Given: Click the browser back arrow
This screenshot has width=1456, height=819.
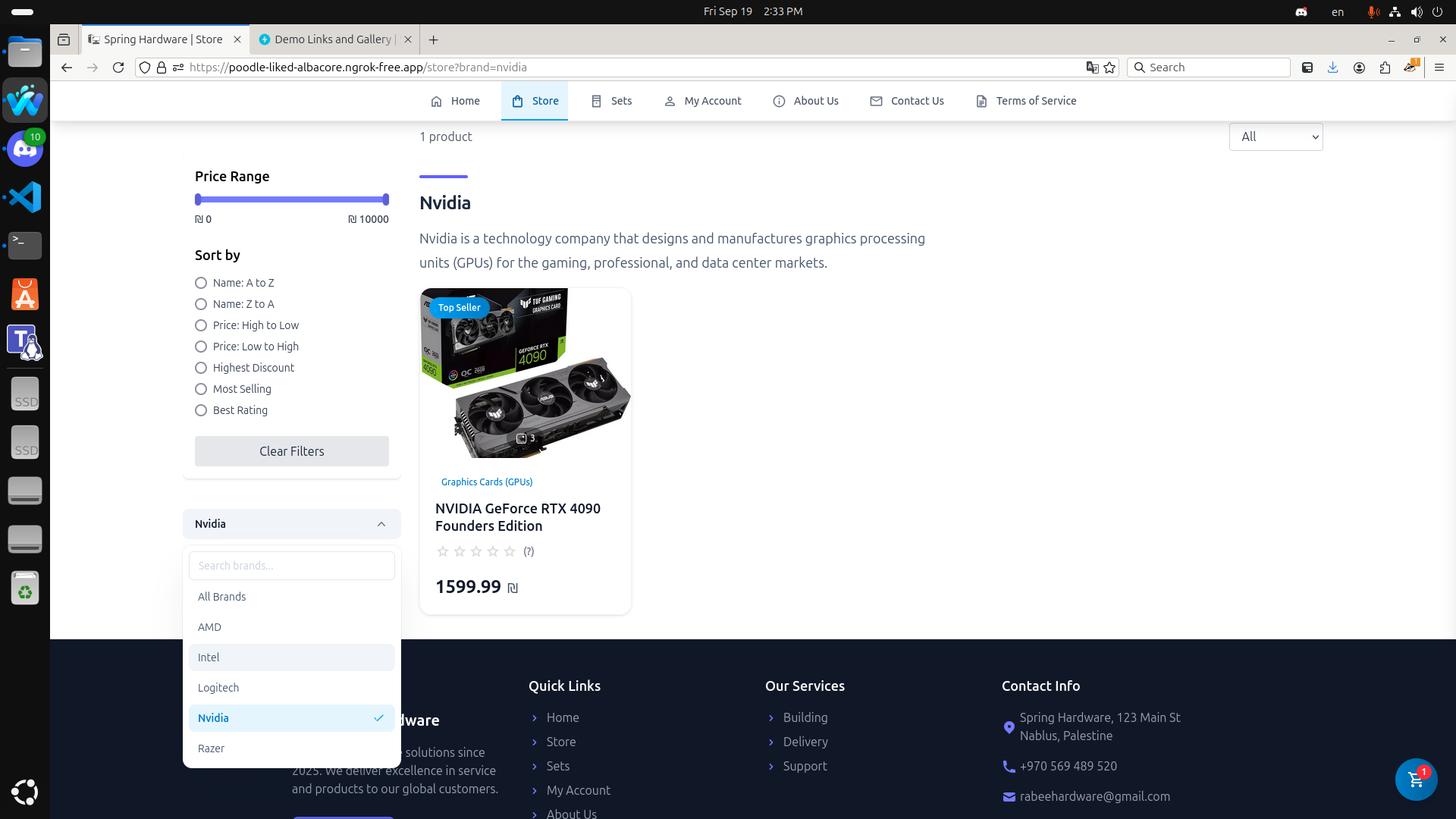Looking at the screenshot, I should point(67,67).
